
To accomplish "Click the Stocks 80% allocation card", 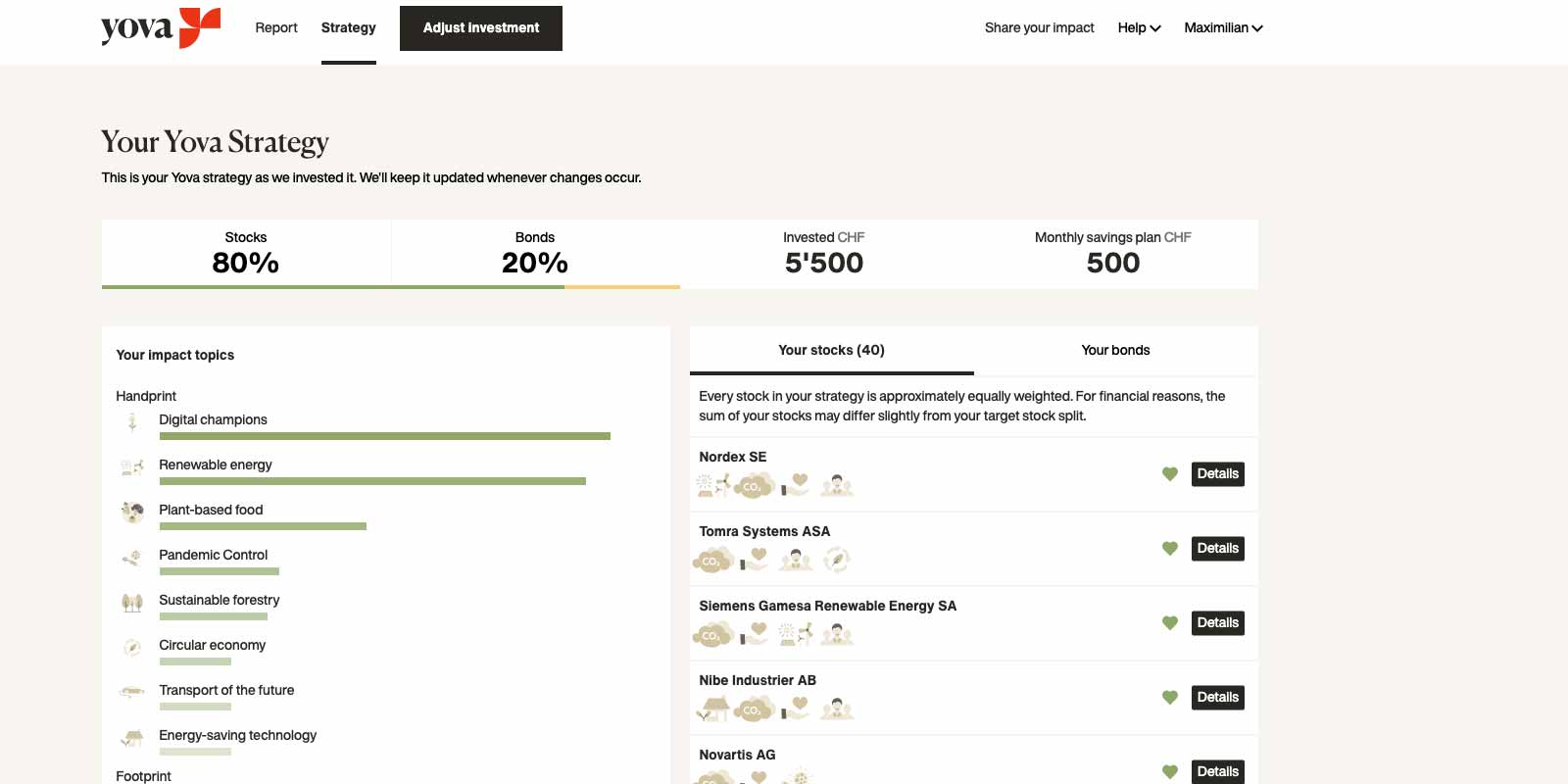I will [x=246, y=254].
